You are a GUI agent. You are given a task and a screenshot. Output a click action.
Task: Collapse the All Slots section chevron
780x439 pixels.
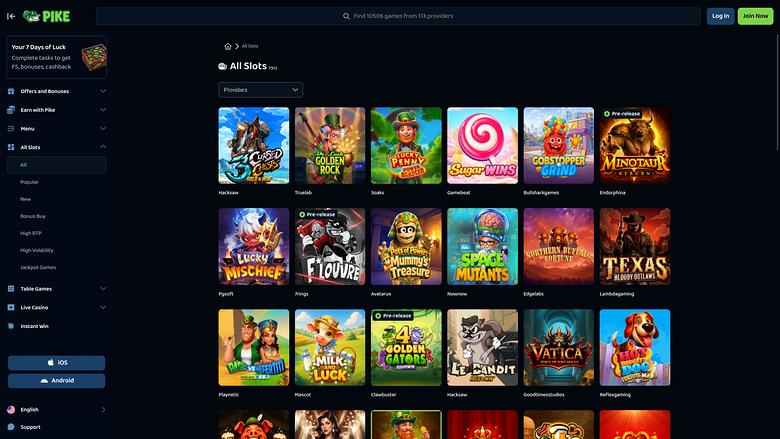103,147
